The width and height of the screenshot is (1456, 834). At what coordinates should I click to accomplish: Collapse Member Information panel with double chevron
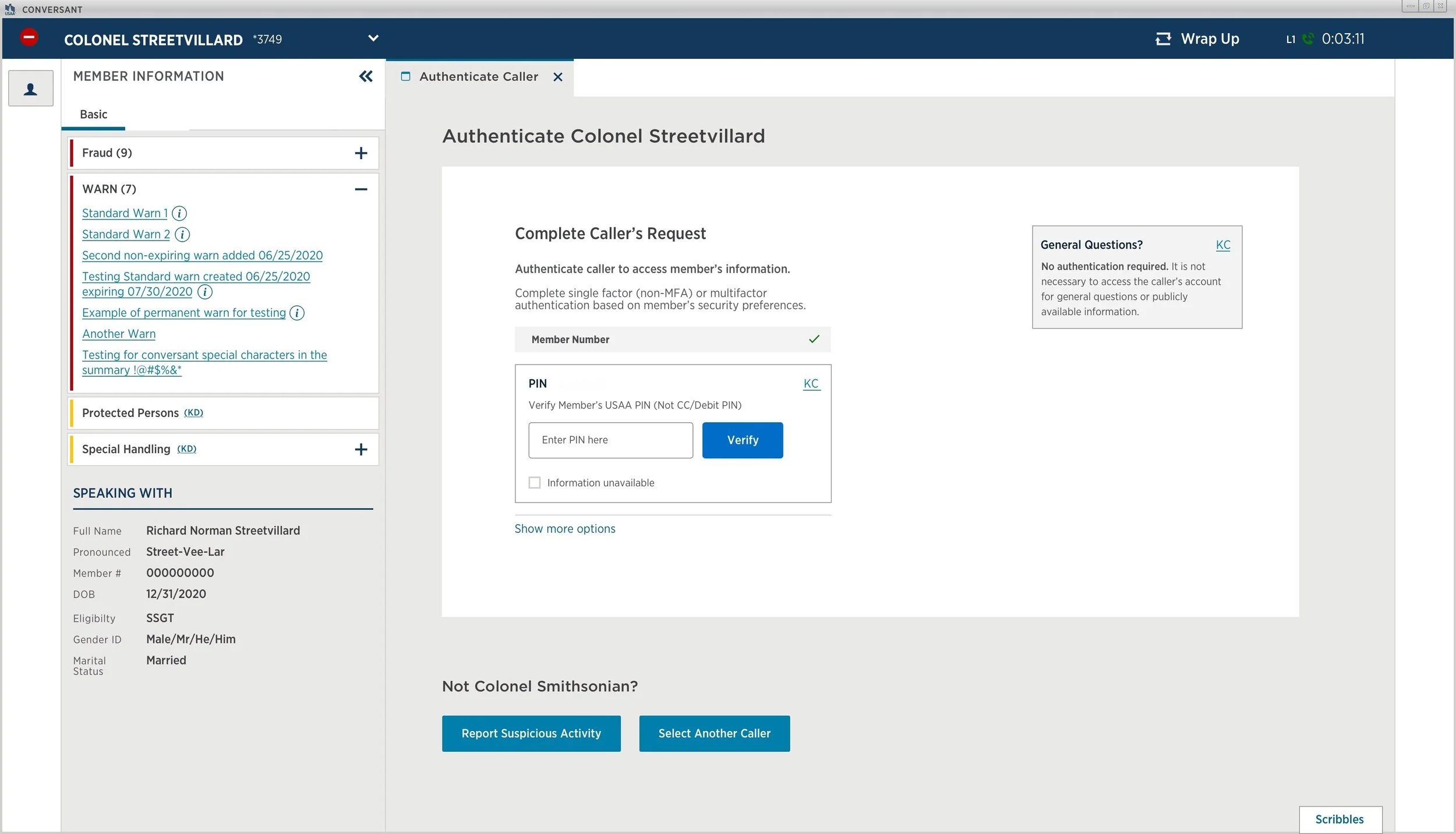366,76
